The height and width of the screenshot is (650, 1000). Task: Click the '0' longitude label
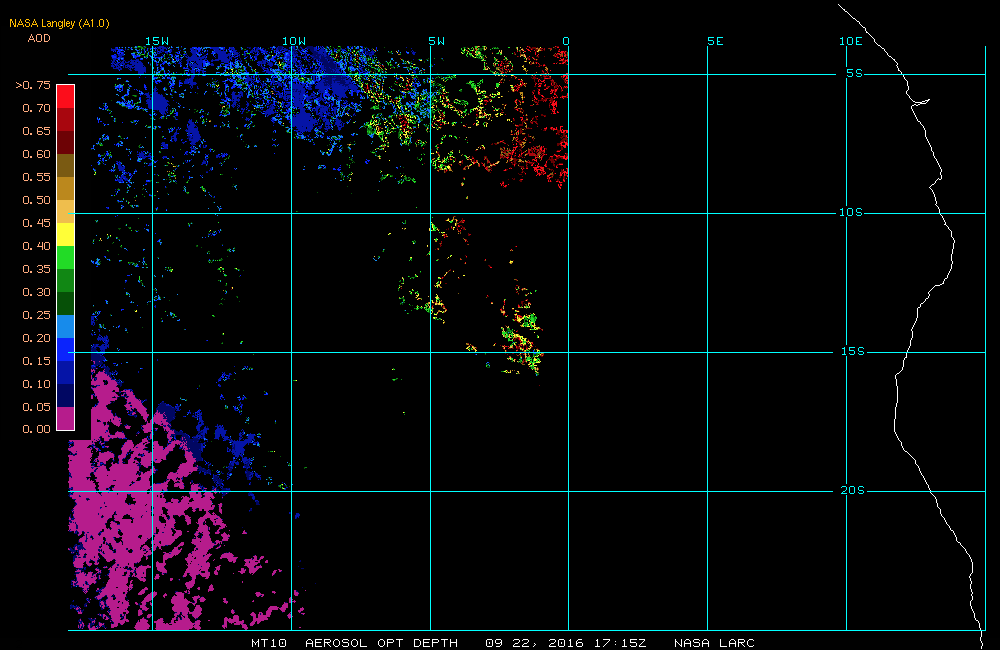tap(566, 41)
